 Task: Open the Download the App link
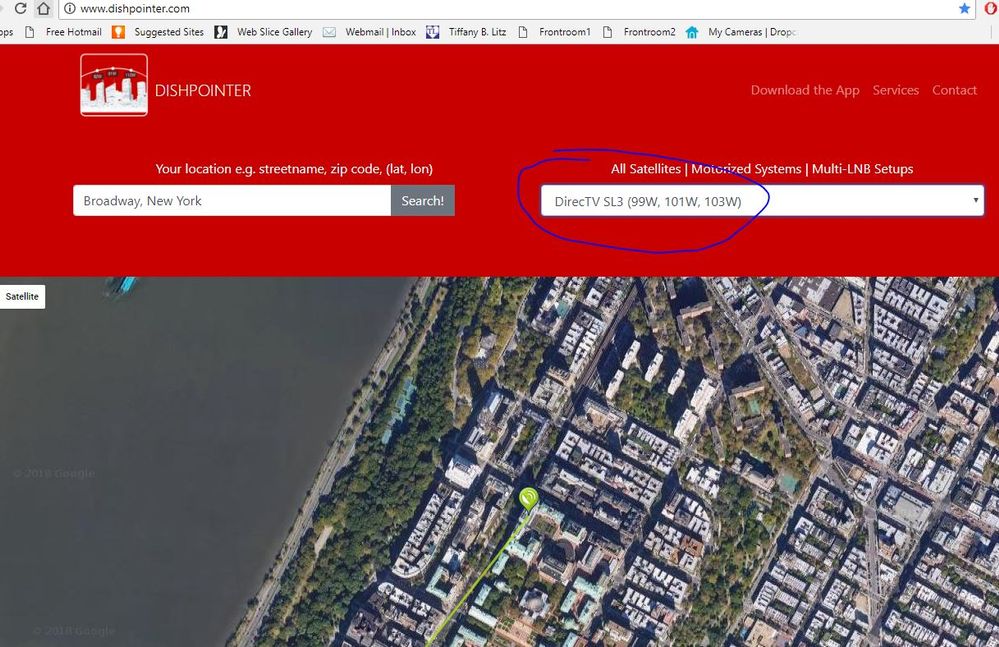[x=805, y=90]
